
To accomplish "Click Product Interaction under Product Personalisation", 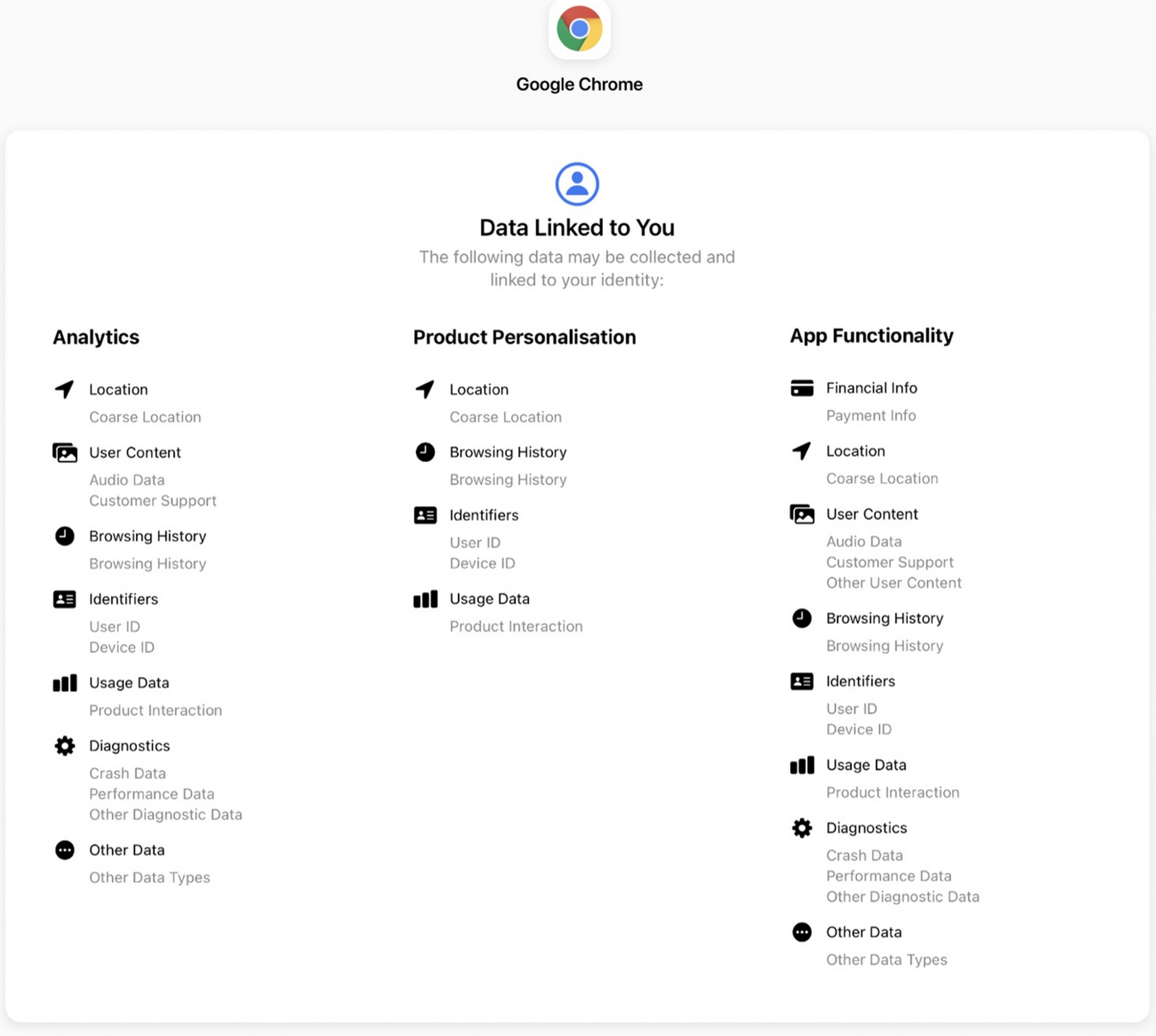I will [516, 626].
